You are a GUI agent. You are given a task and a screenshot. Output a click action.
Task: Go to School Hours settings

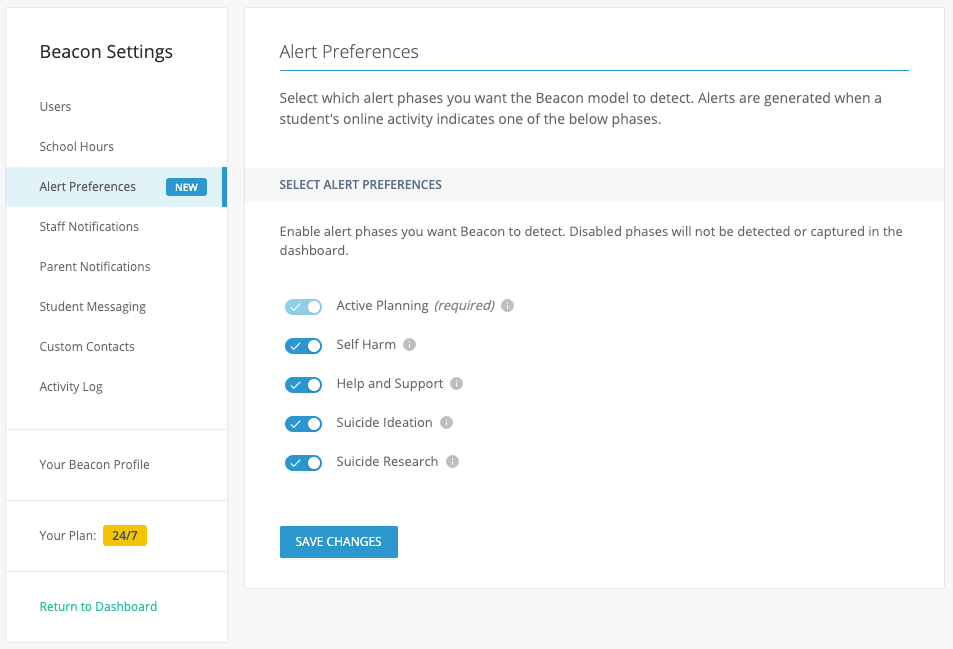pyautogui.click(x=77, y=146)
